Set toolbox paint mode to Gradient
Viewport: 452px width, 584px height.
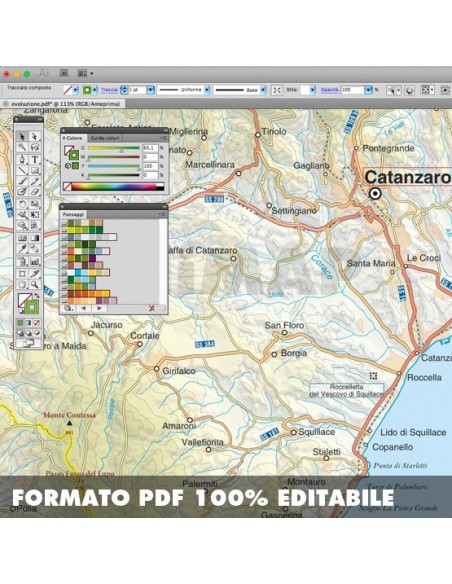pyautogui.click(x=29, y=323)
